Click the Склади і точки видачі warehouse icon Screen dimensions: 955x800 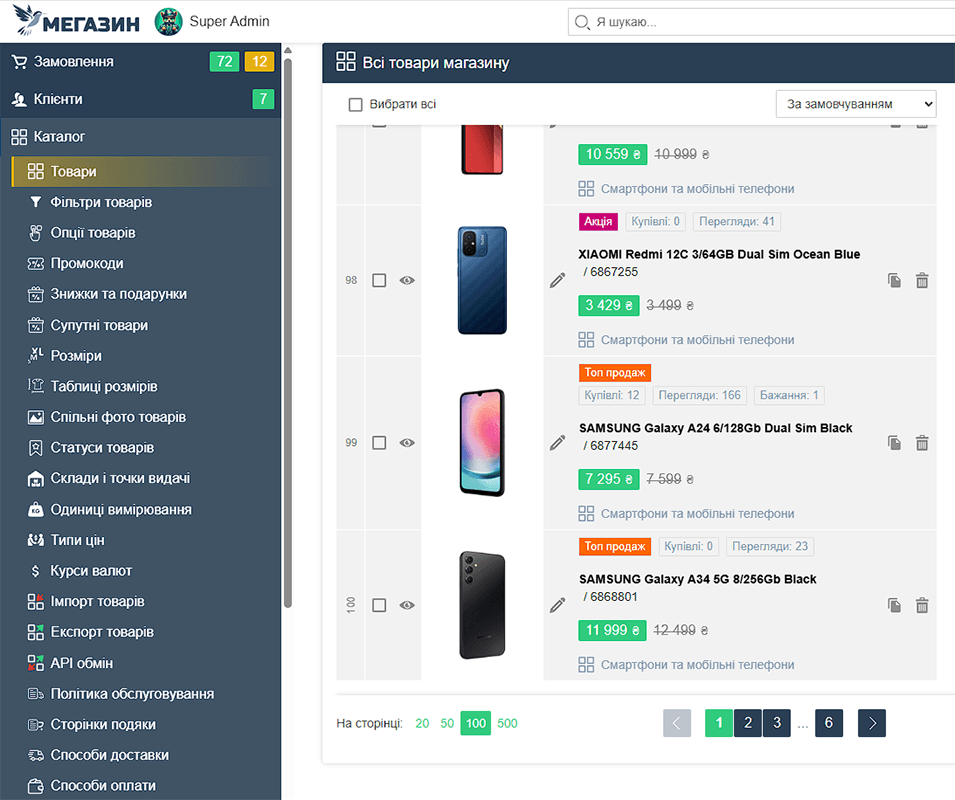click(36, 479)
